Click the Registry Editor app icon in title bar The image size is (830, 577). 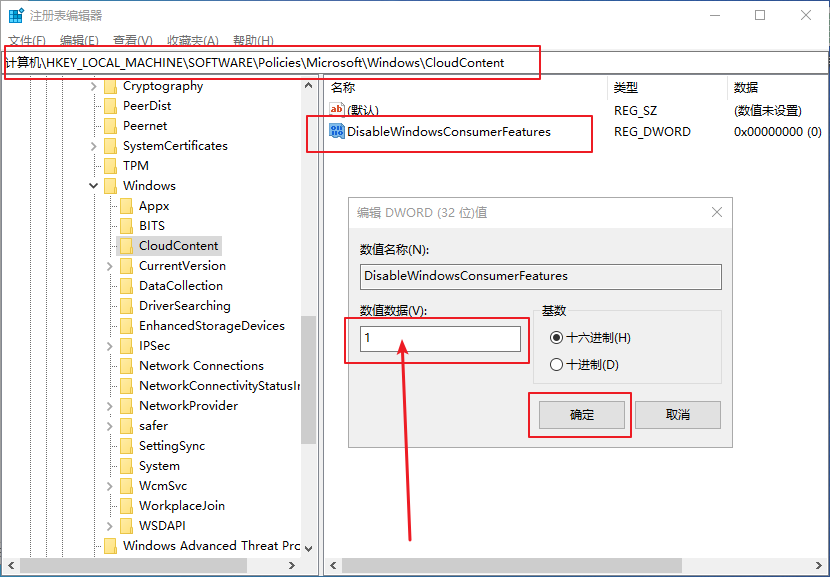point(16,16)
